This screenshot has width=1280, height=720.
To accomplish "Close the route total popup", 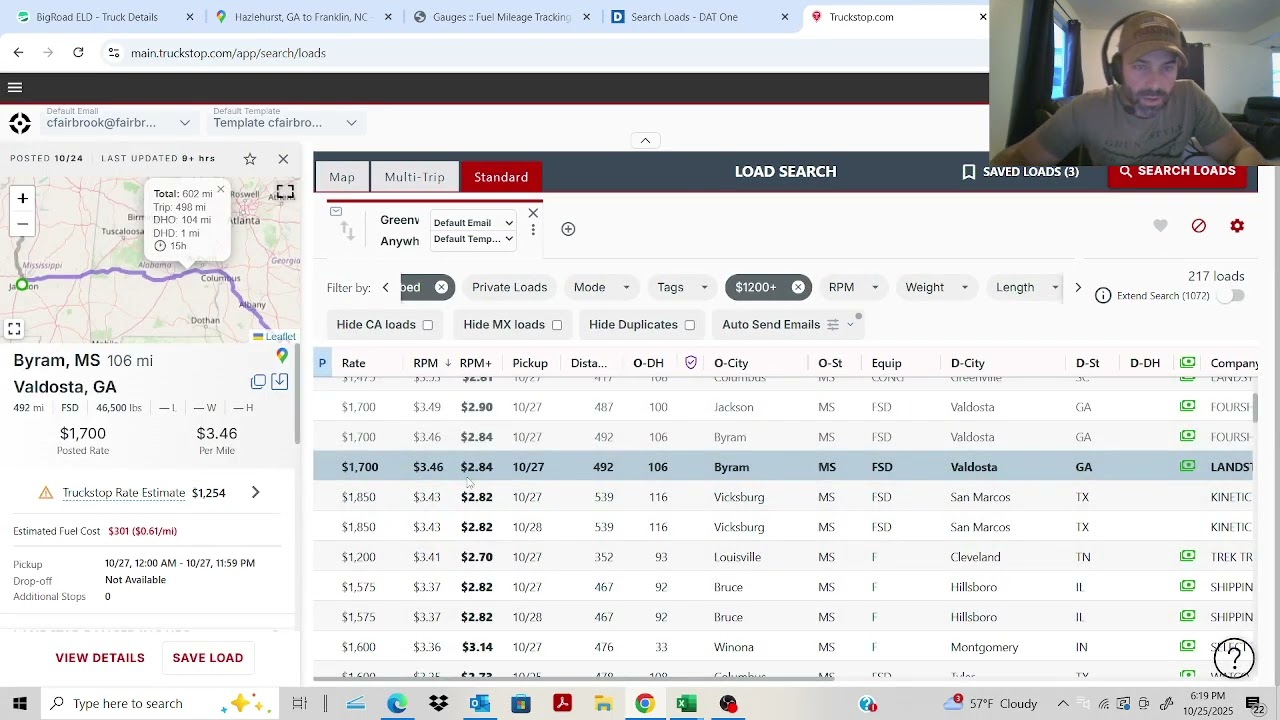I will tap(221, 189).
